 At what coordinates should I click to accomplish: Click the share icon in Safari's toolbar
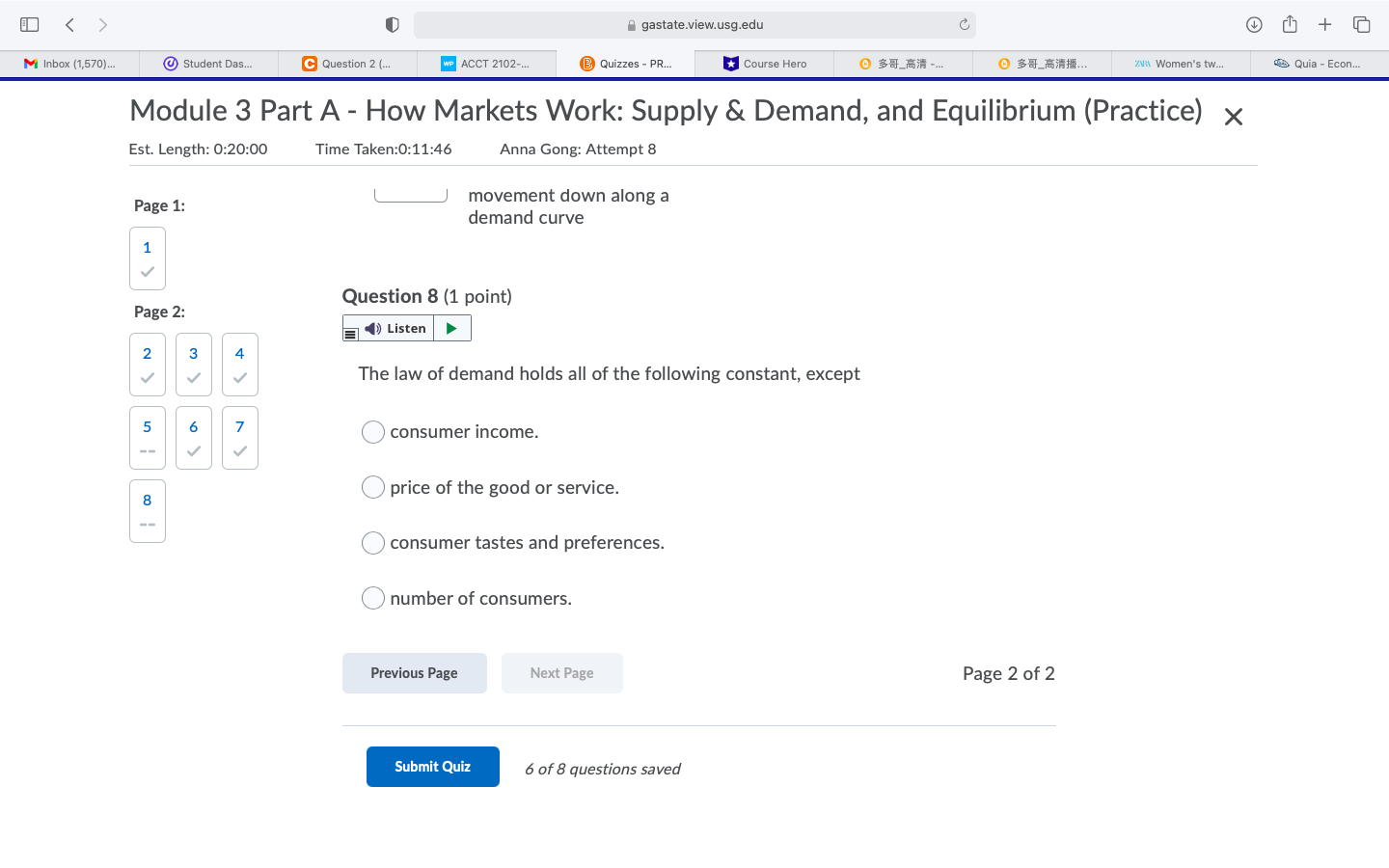[1291, 24]
